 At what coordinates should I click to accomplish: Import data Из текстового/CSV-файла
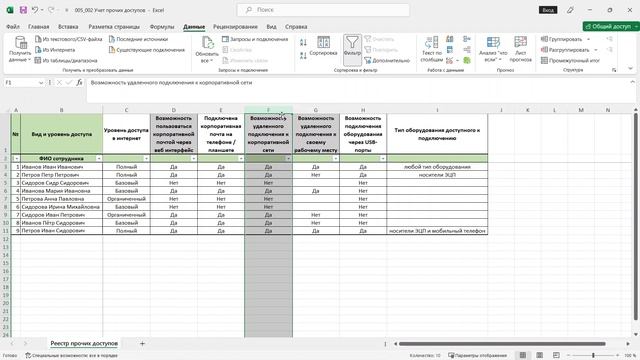pos(69,39)
